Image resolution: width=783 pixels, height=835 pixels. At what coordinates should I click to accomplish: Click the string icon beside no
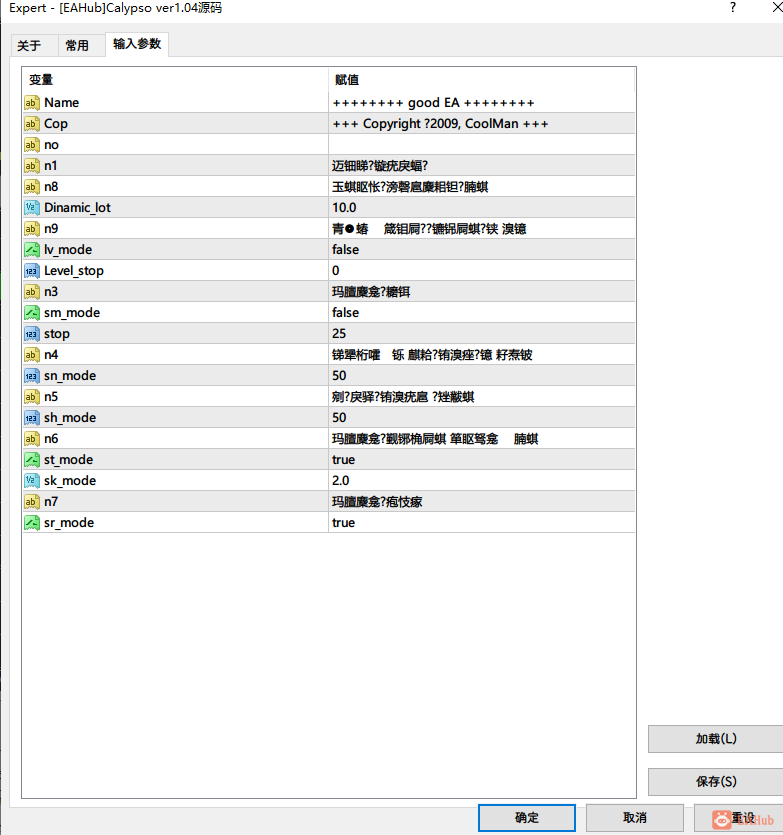32,145
